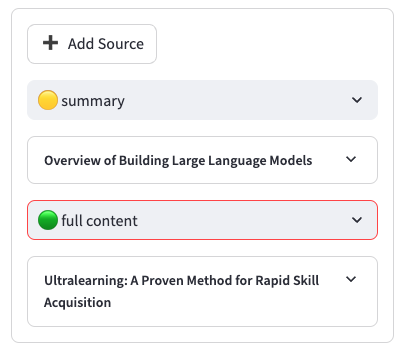Click the plus icon in Add Source
Viewport: 402px width, 361px height.
point(51,43)
